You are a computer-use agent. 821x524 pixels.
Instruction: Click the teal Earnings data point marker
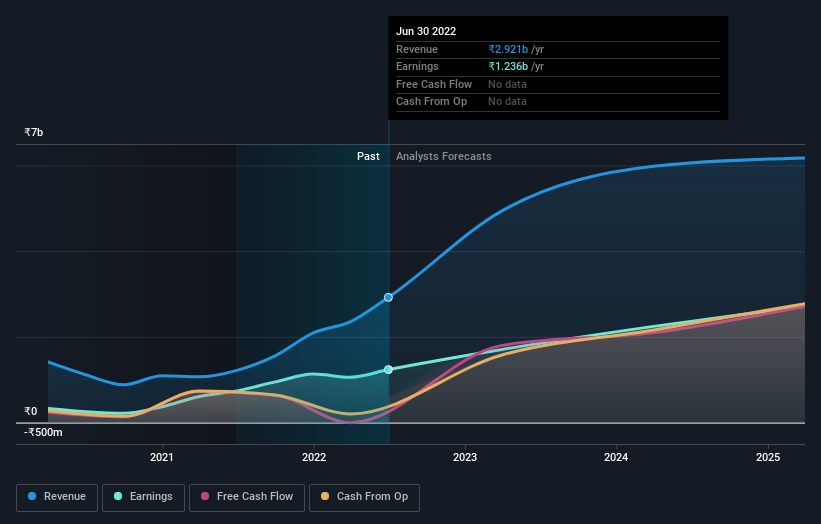point(388,370)
